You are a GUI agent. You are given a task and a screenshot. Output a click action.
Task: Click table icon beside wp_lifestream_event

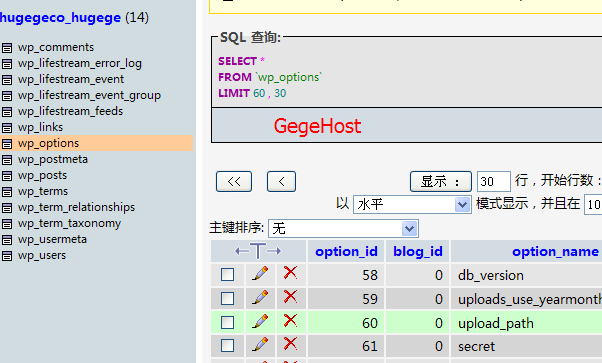(7, 80)
